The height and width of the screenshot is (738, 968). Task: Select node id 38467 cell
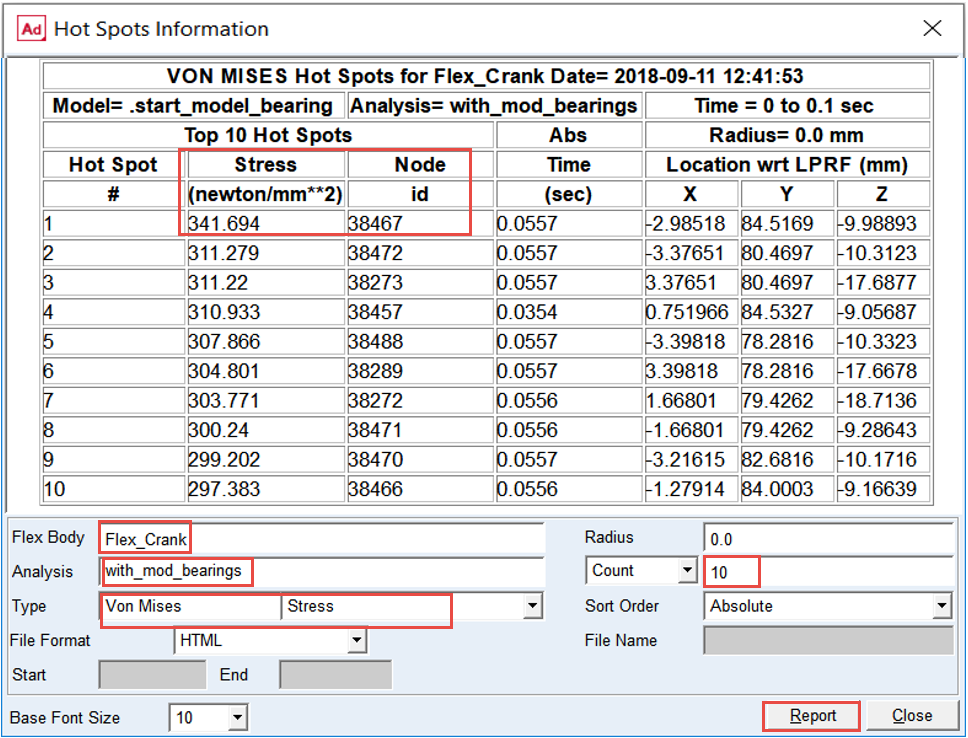[420, 224]
